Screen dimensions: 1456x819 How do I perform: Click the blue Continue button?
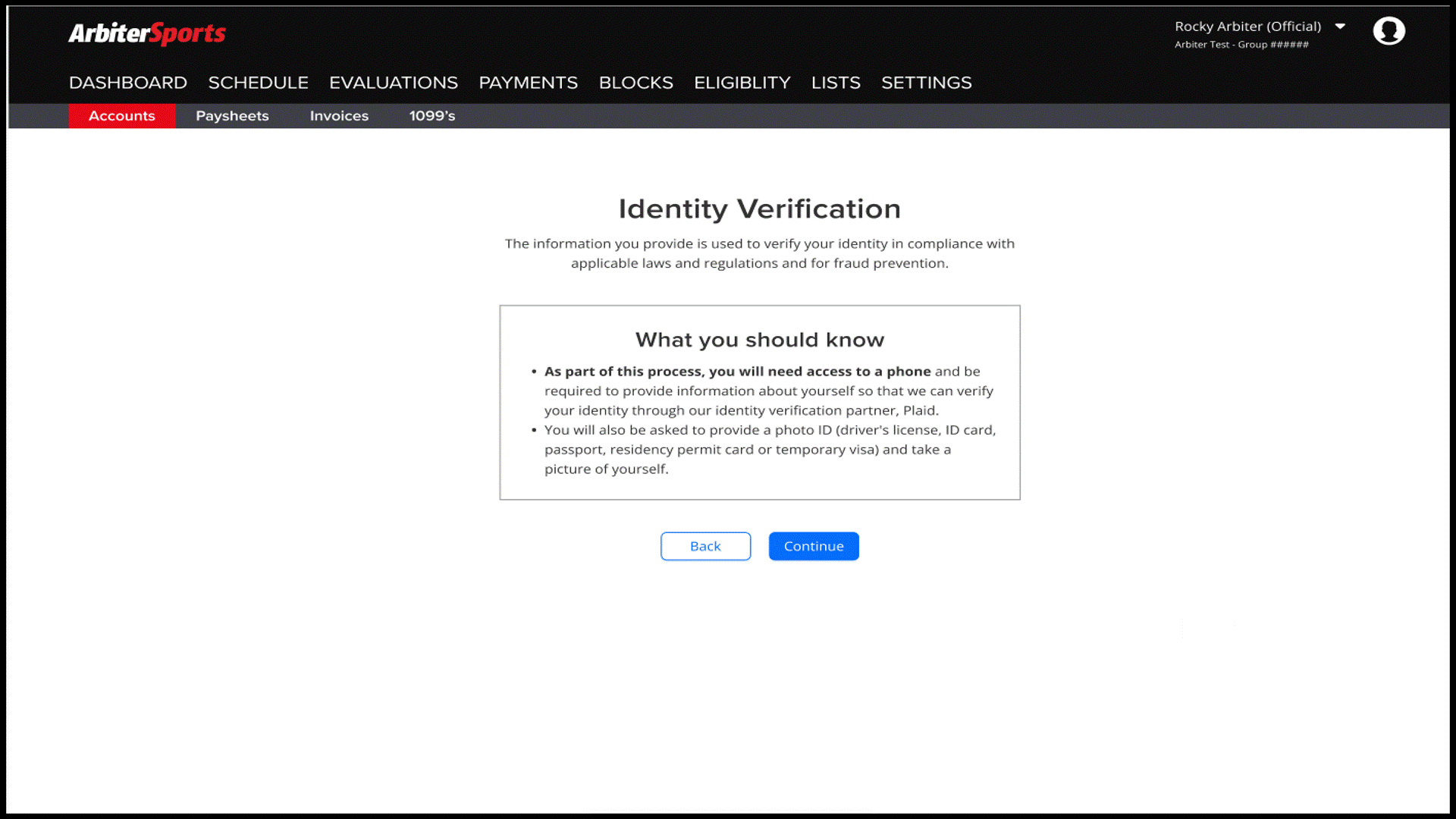[814, 546]
